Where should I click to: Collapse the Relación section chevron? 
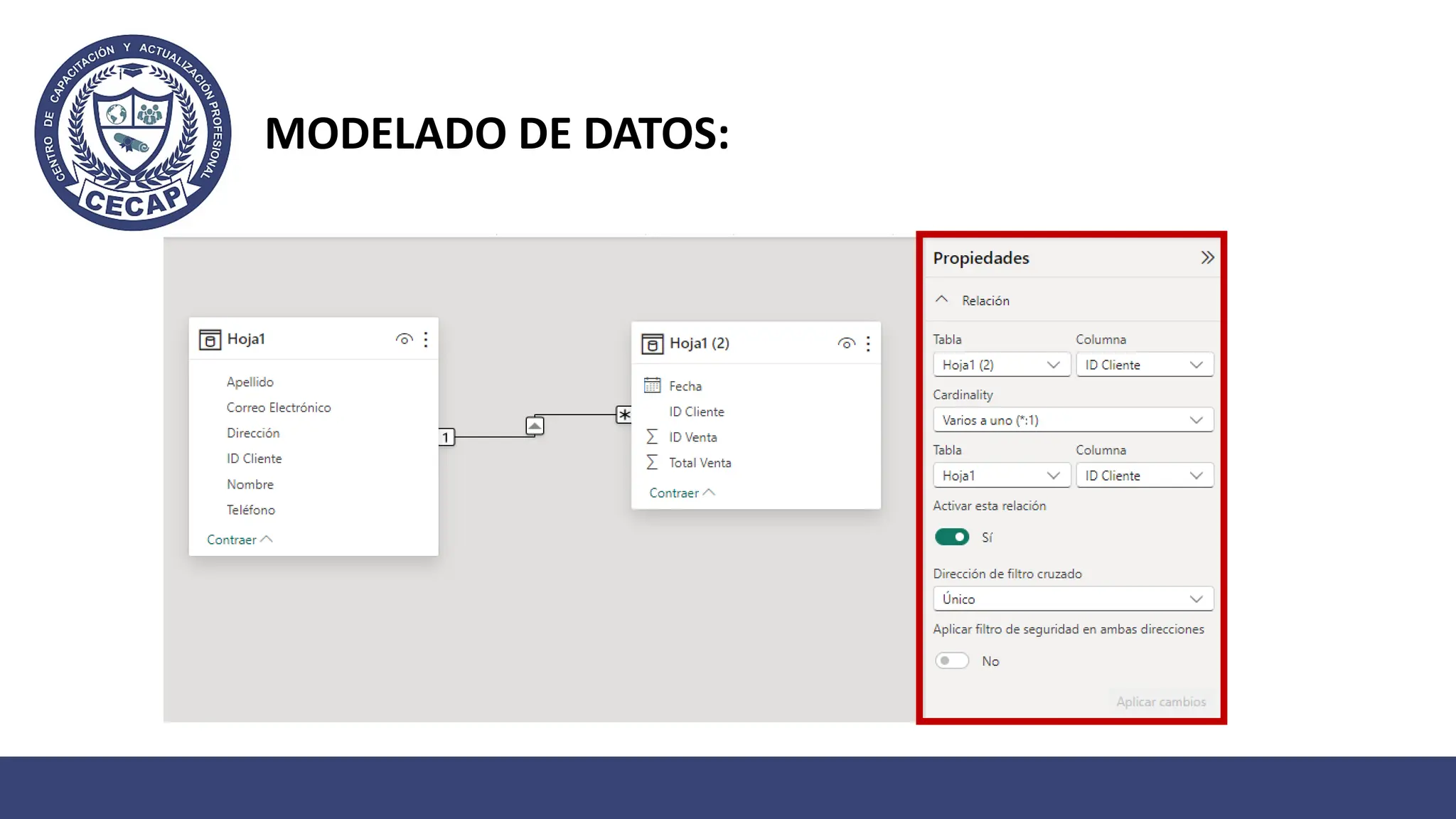941,300
